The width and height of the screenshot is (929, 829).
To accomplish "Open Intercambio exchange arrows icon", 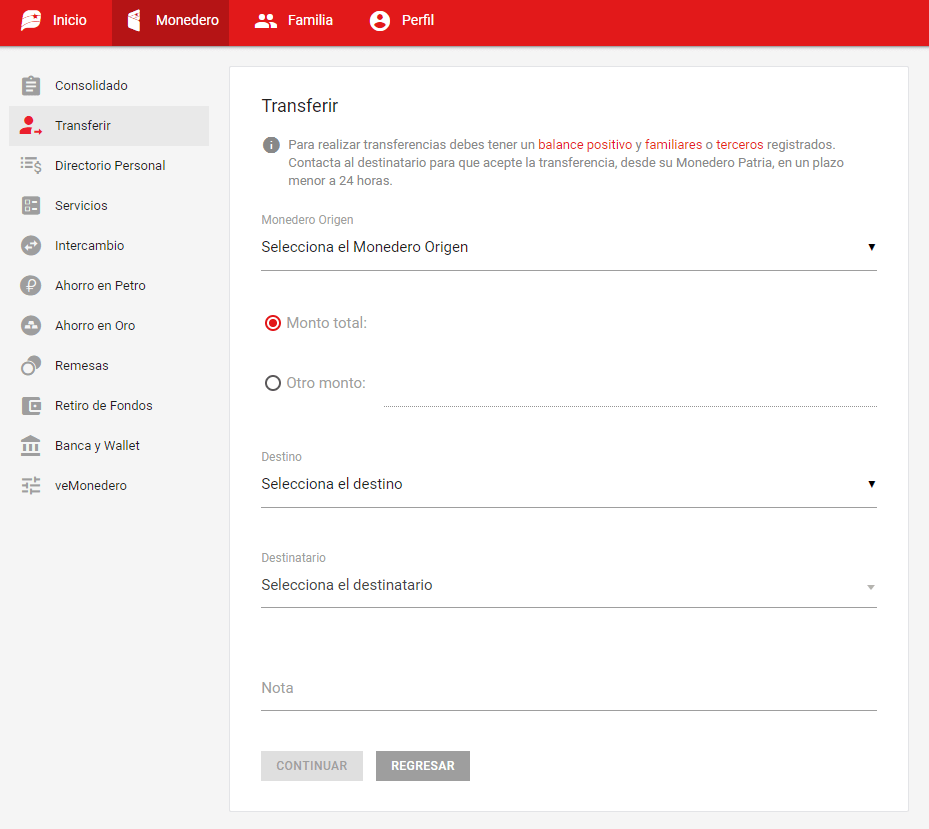I will pos(31,246).
